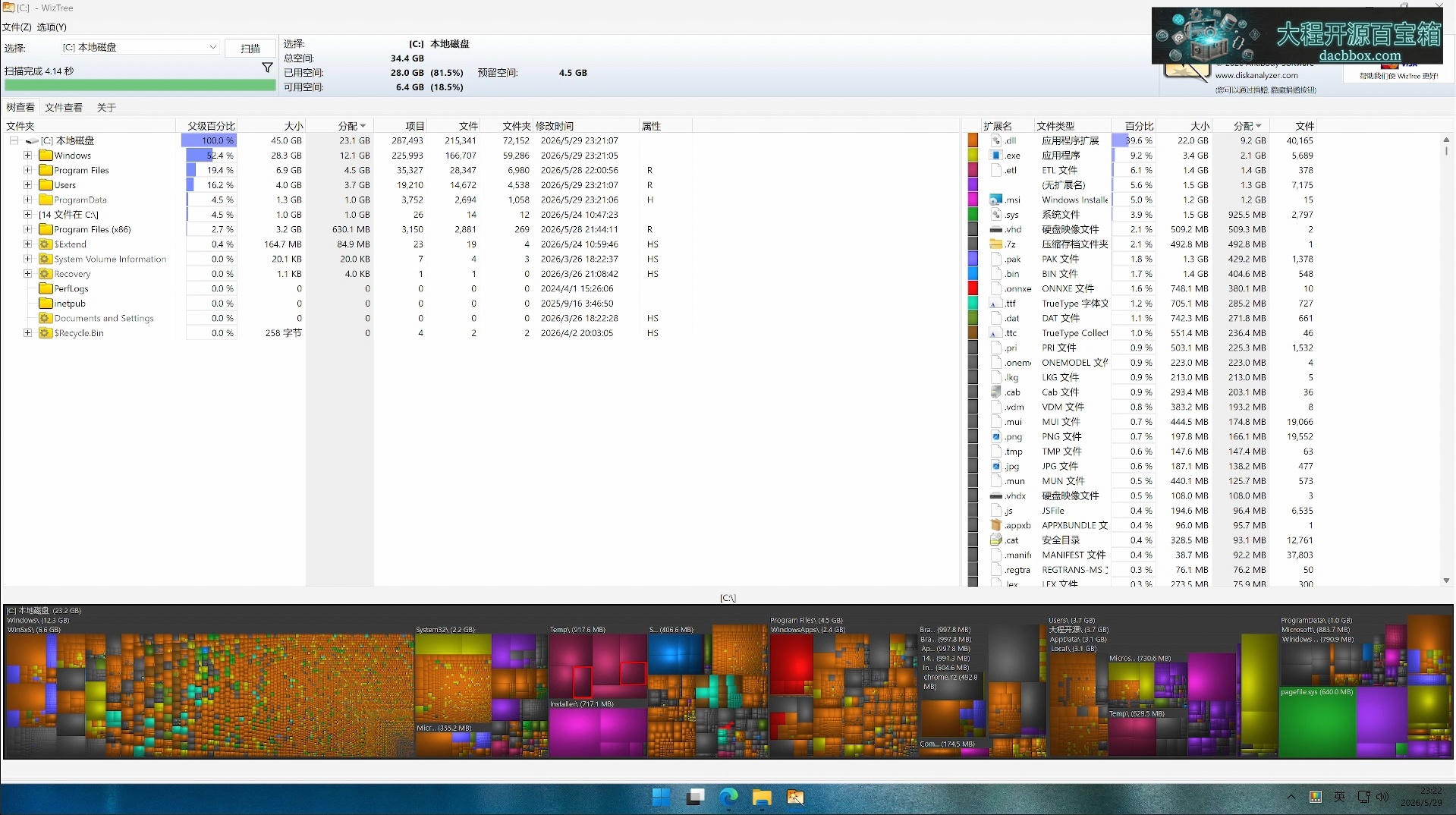Expand the Users folder tree node
This screenshot has width=1456, height=815.
28,185
